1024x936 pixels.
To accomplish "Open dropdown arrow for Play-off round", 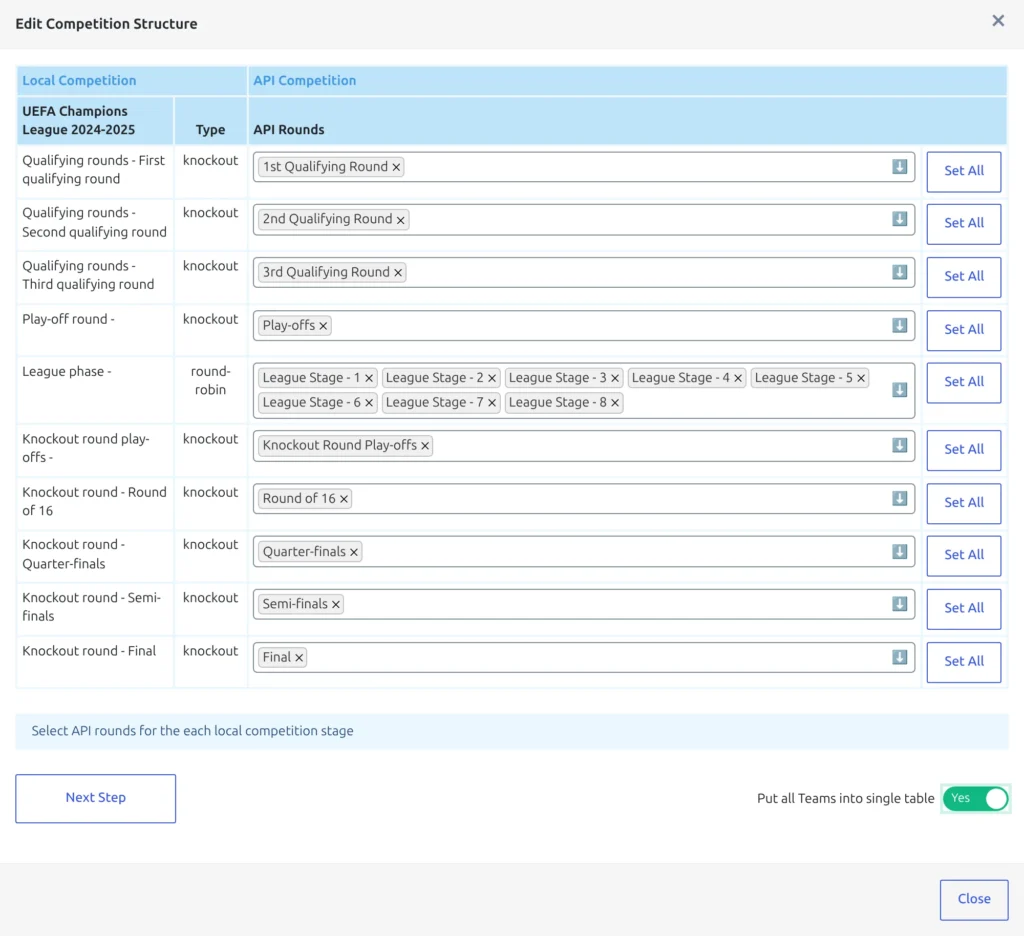I will coord(899,325).
